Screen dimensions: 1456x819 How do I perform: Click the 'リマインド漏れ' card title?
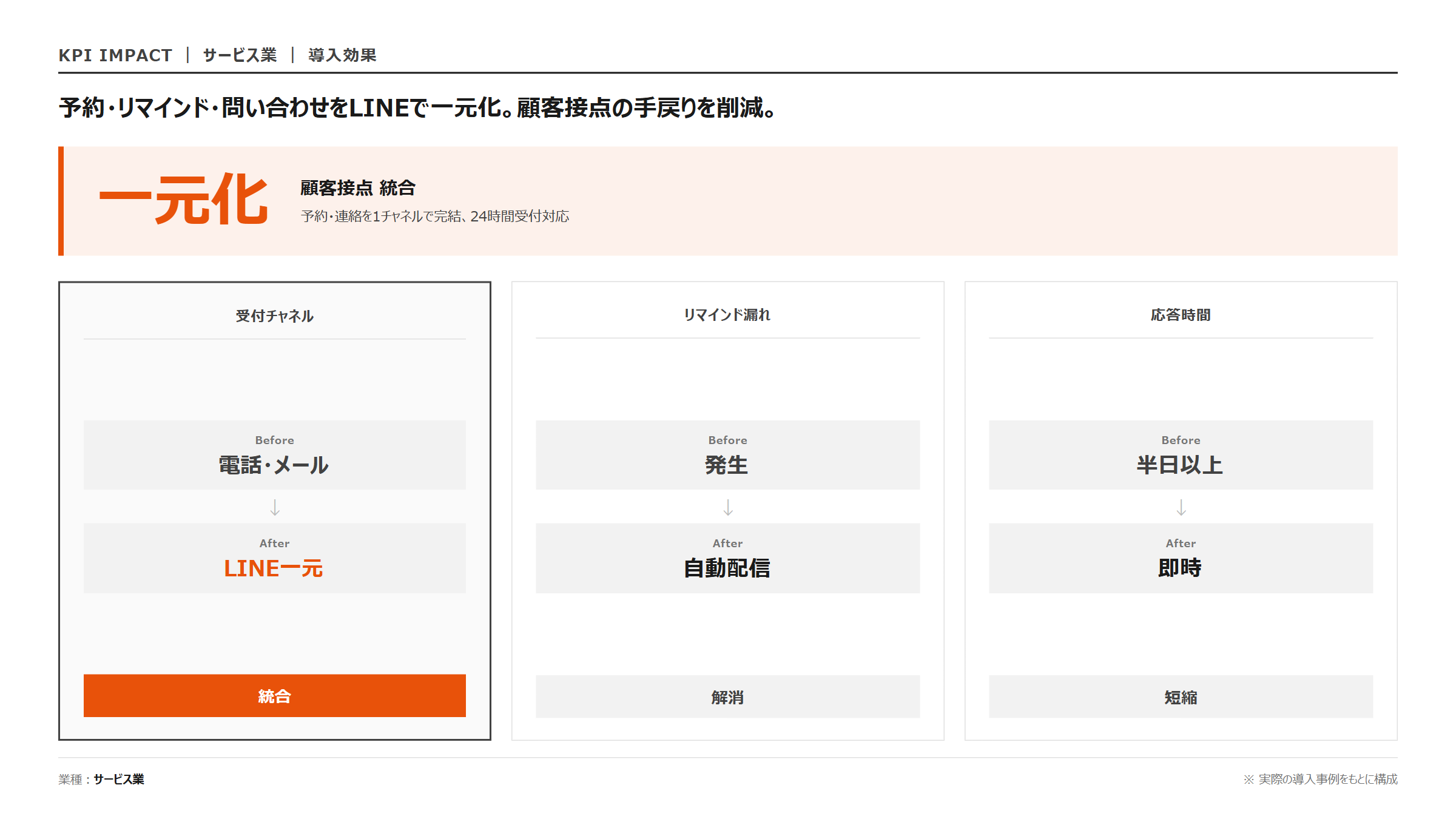pos(727,315)
